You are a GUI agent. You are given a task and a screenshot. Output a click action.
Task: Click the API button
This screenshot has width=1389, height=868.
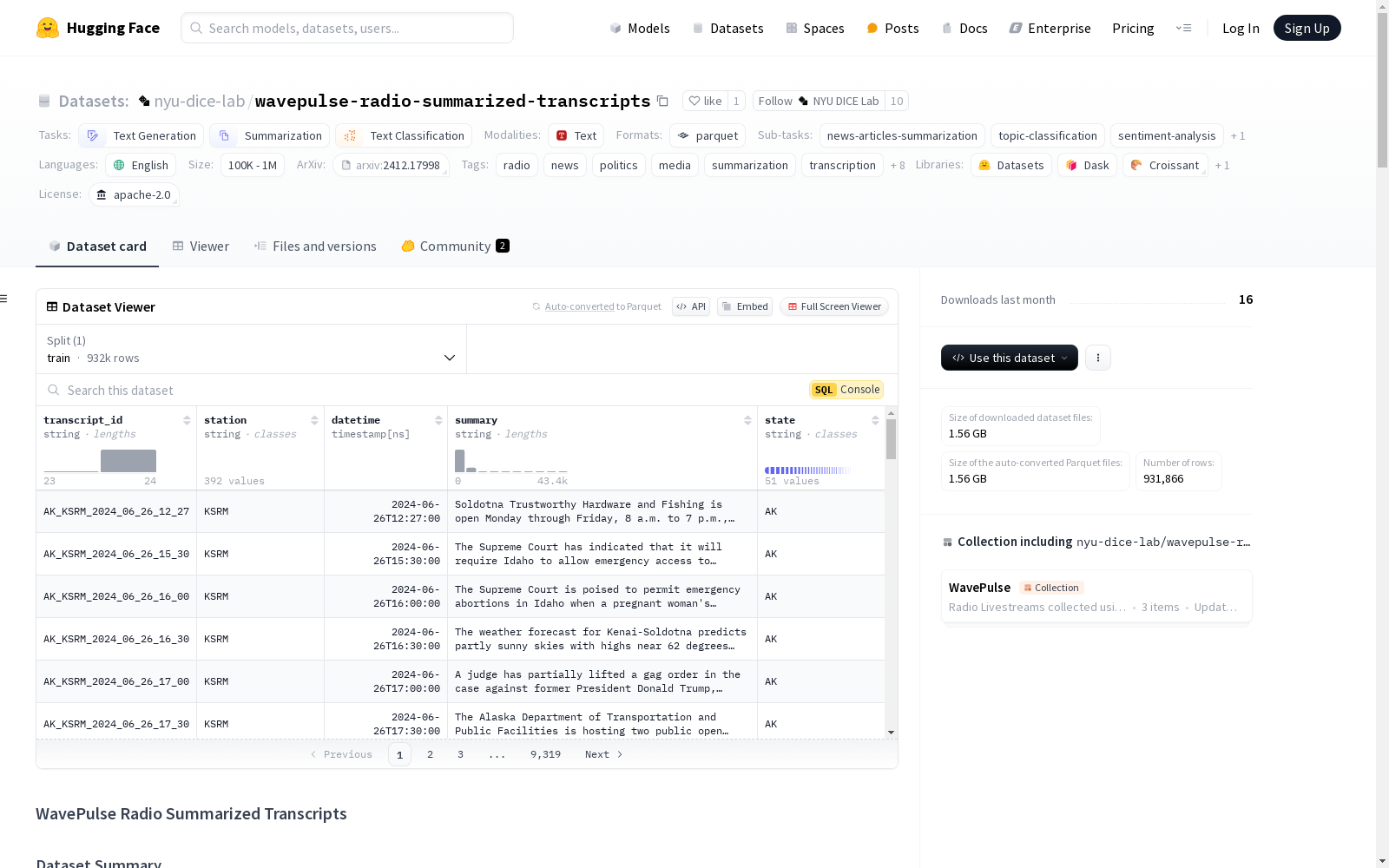(x=691, y=306)
